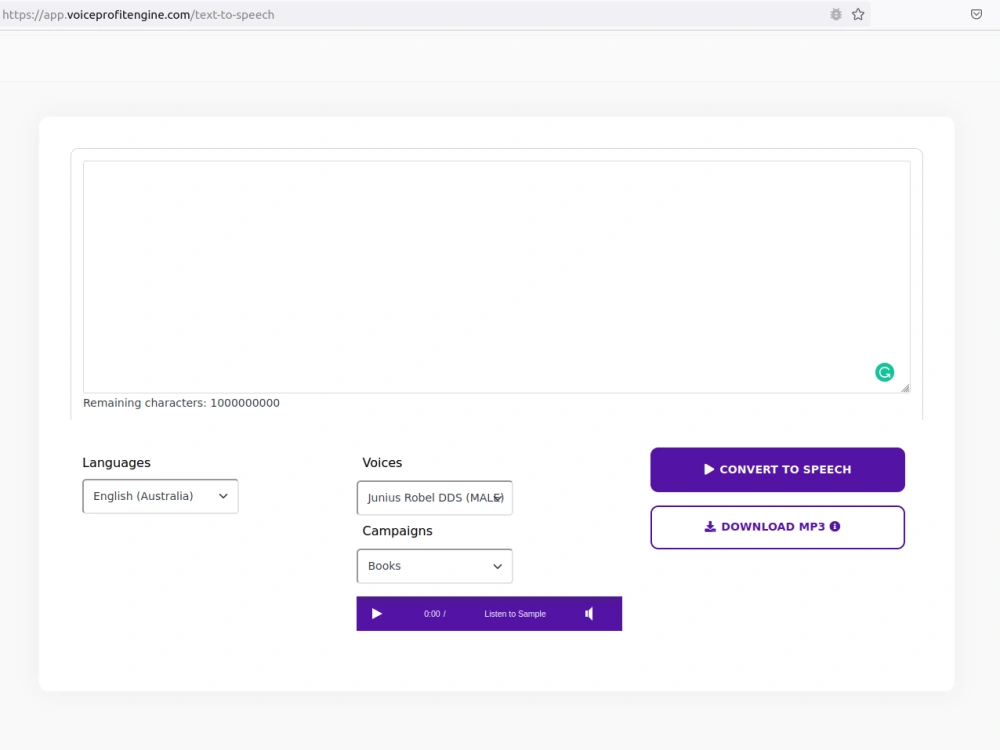Click the Convert to Speech button

point(777,469)
